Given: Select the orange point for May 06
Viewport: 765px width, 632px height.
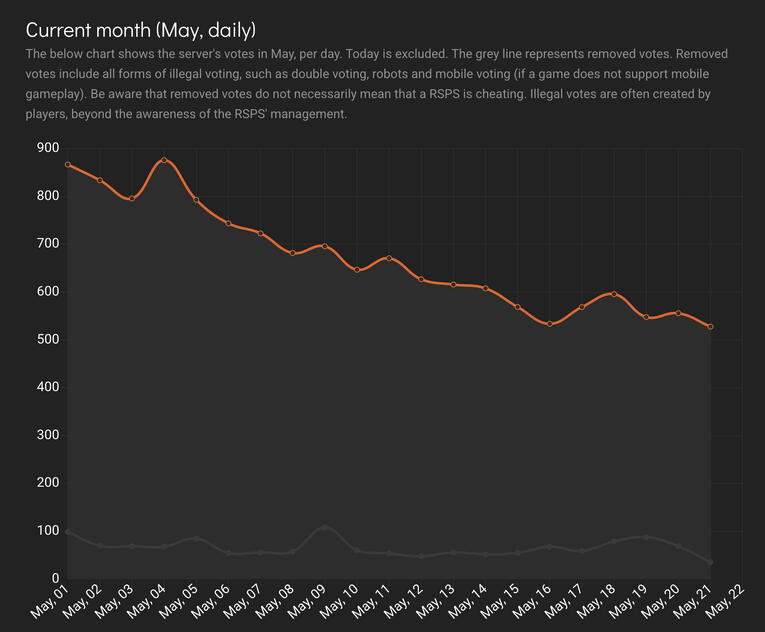Looking at the screenshot, I should 228,223.
